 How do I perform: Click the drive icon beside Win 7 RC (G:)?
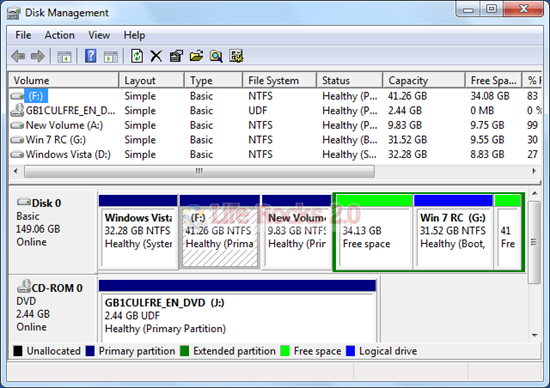point(17,140)
